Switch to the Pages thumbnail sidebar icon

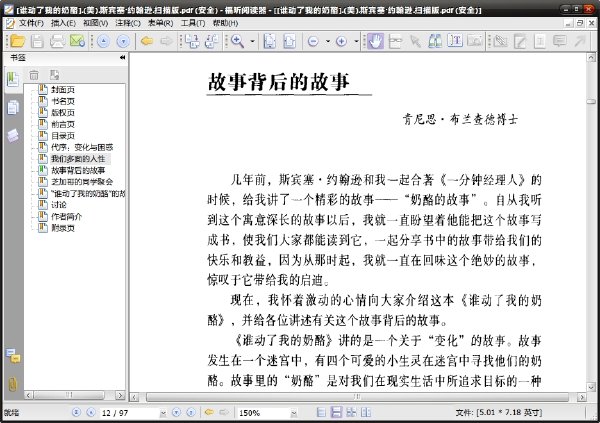tap(13, 108)
